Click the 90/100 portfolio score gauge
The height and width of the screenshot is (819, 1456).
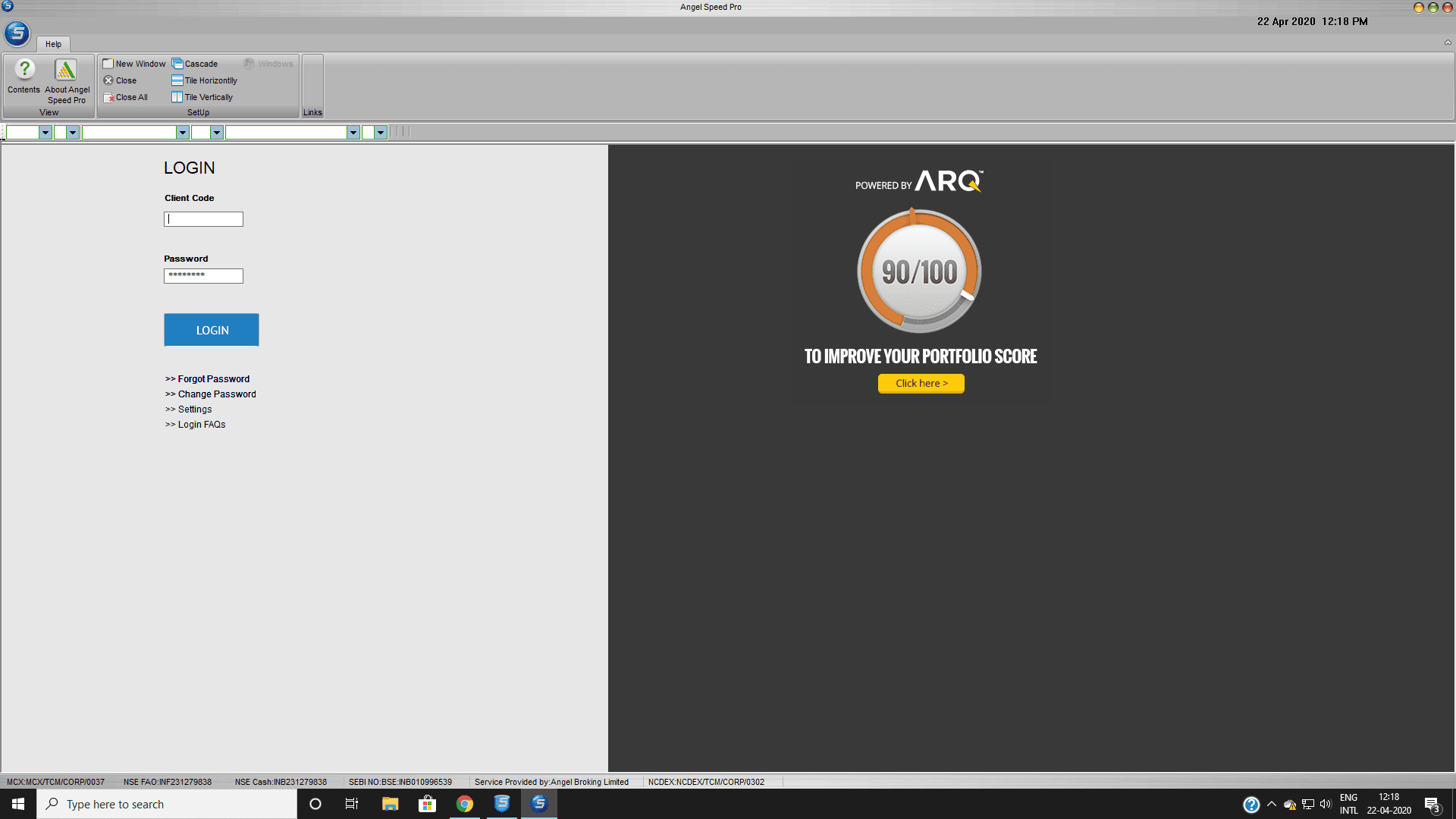point(919,271)
